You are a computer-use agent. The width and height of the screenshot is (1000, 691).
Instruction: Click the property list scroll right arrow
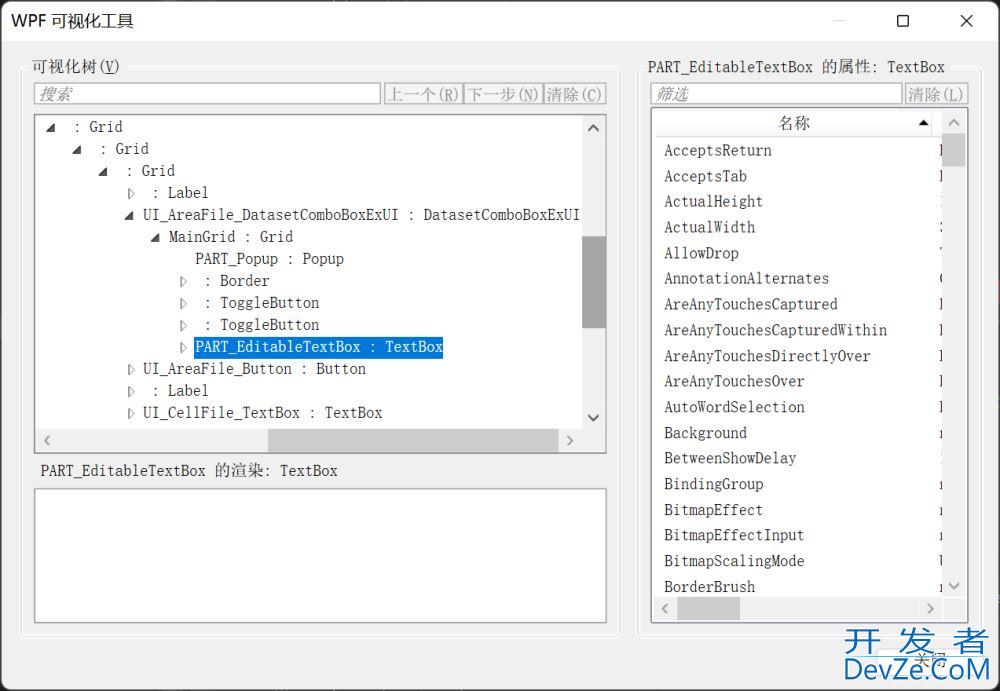pyautogui.click(x=930, y=609)
